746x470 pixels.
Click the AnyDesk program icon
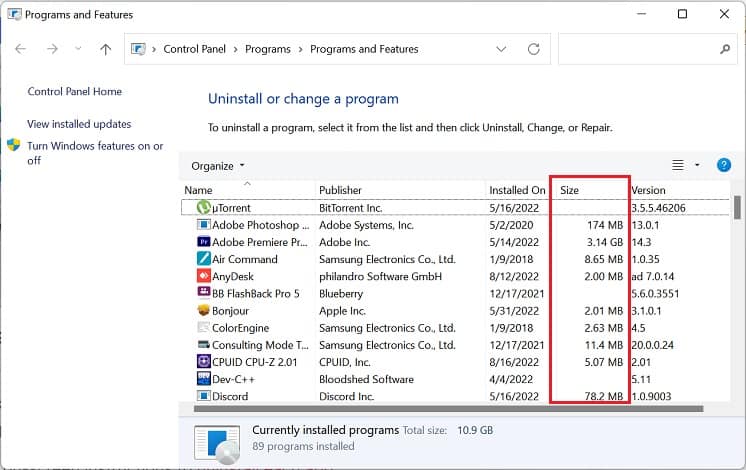204,276
